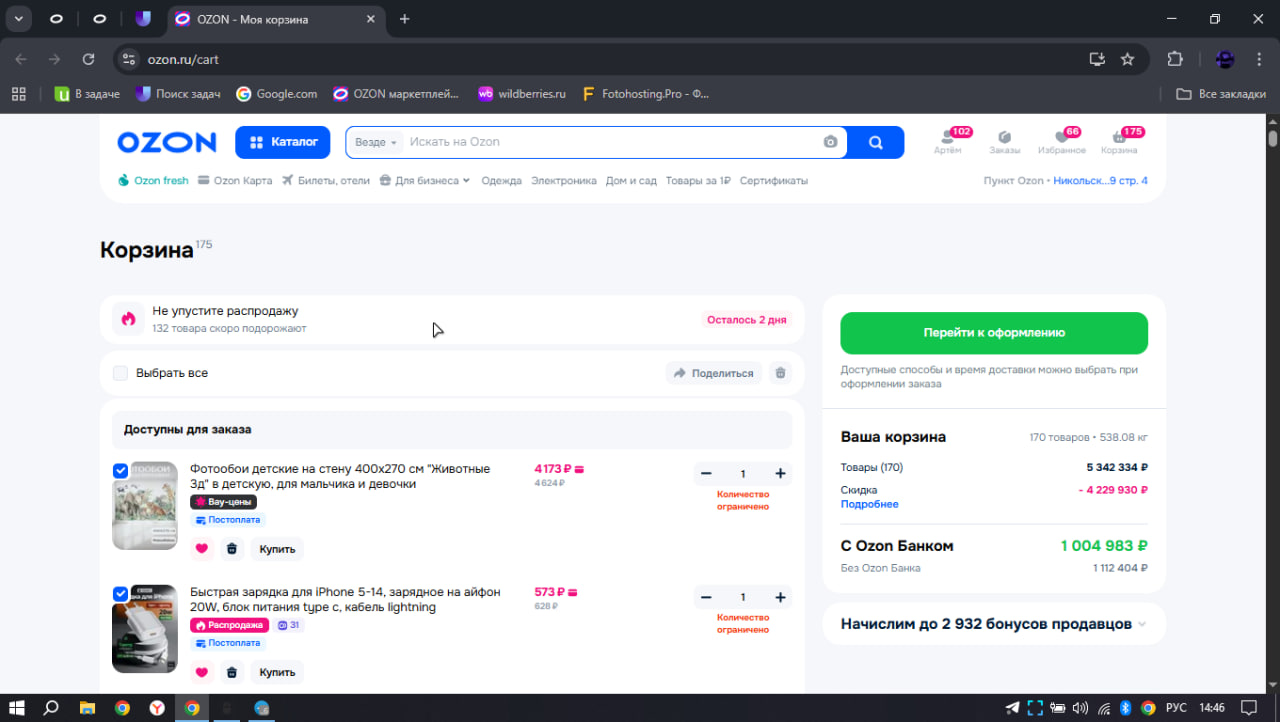Open Telegram from the system tray
Screen dimensions: 1280x722
point(1013,708)
